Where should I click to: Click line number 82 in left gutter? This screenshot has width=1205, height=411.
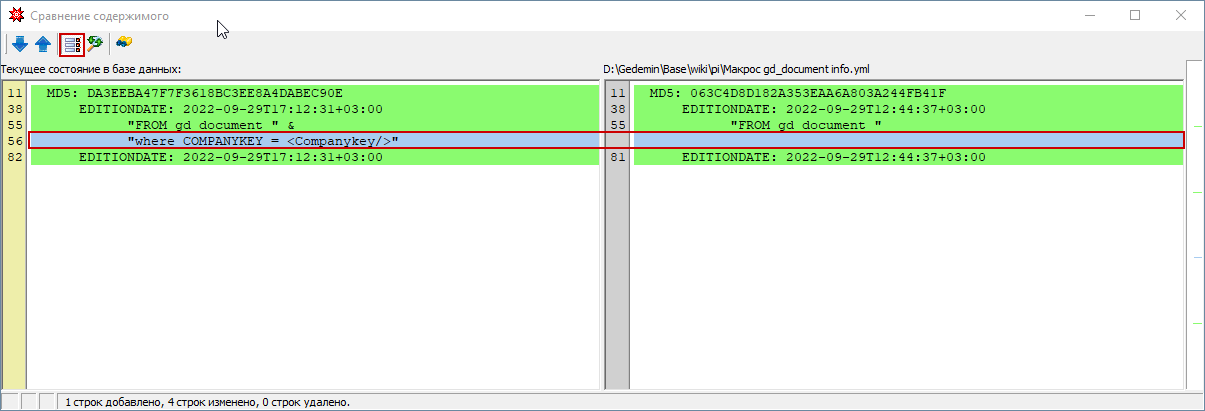pyautogui.click(x=14, y=157)
